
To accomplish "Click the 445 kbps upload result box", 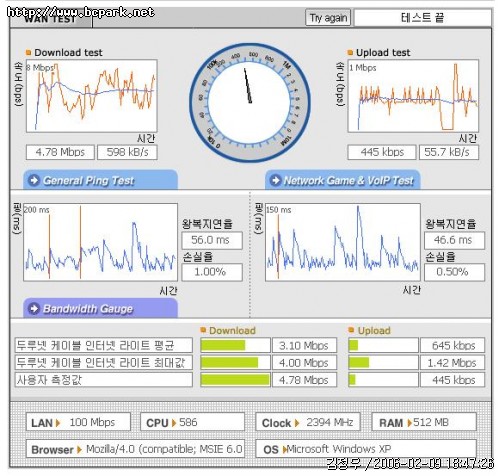I will point(382,152).
